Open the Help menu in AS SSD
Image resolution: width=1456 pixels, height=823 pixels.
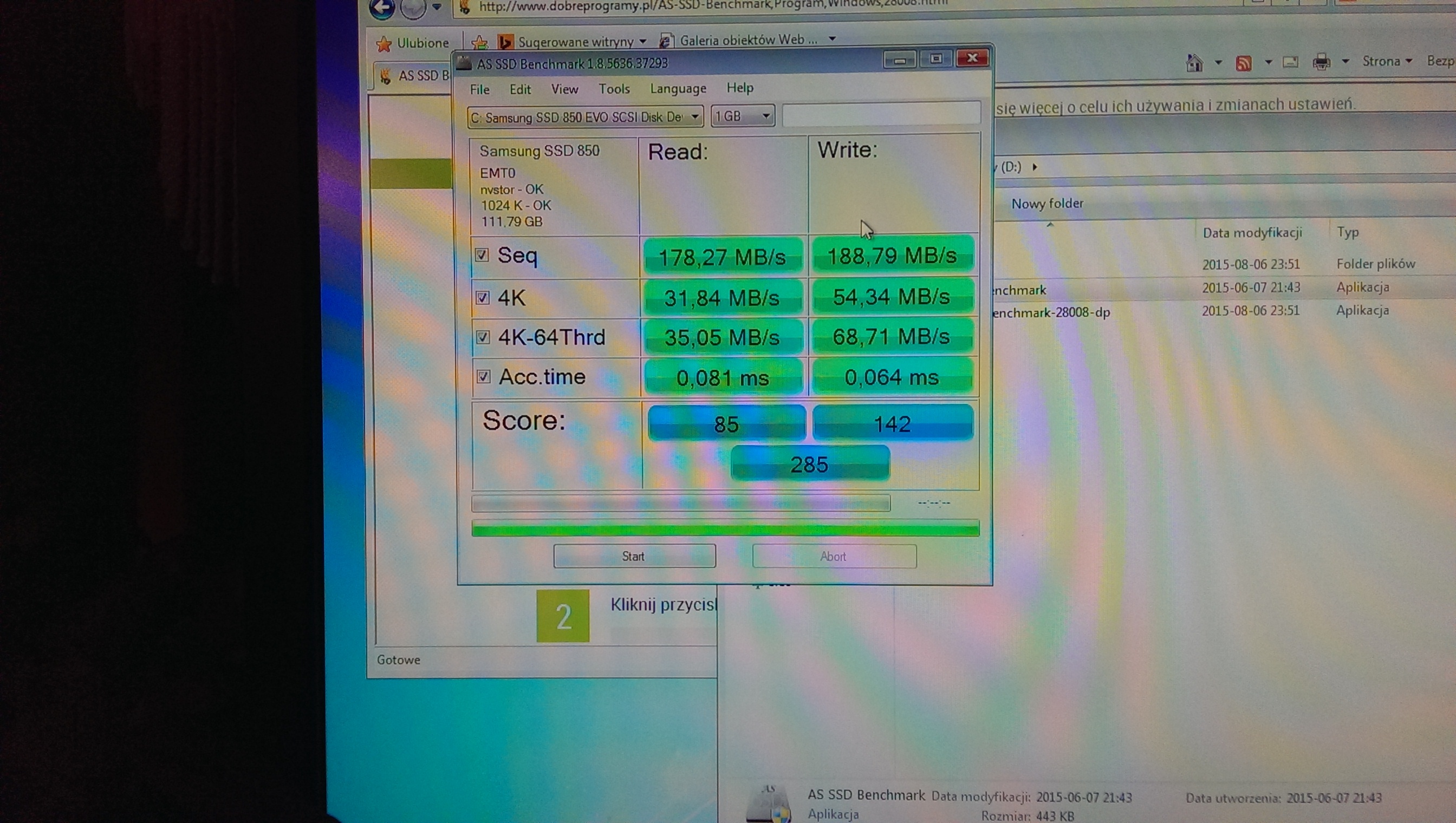click(739, 88)
